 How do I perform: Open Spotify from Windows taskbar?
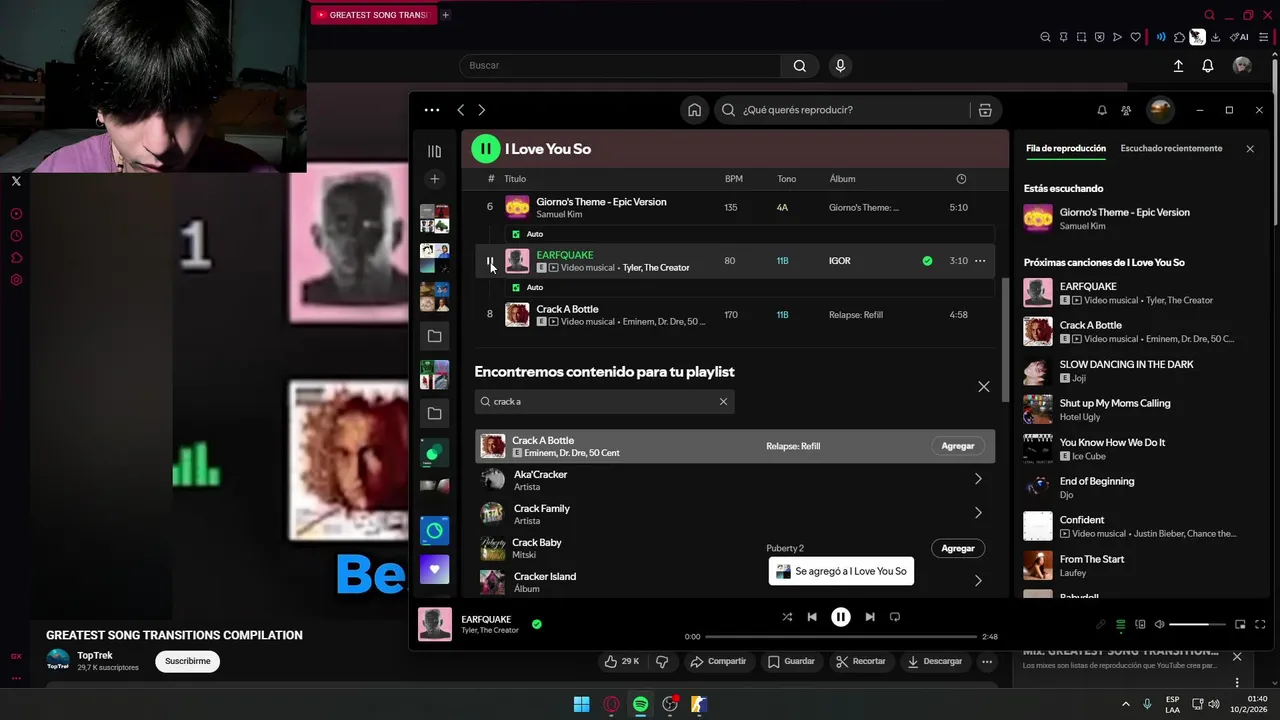641,705
